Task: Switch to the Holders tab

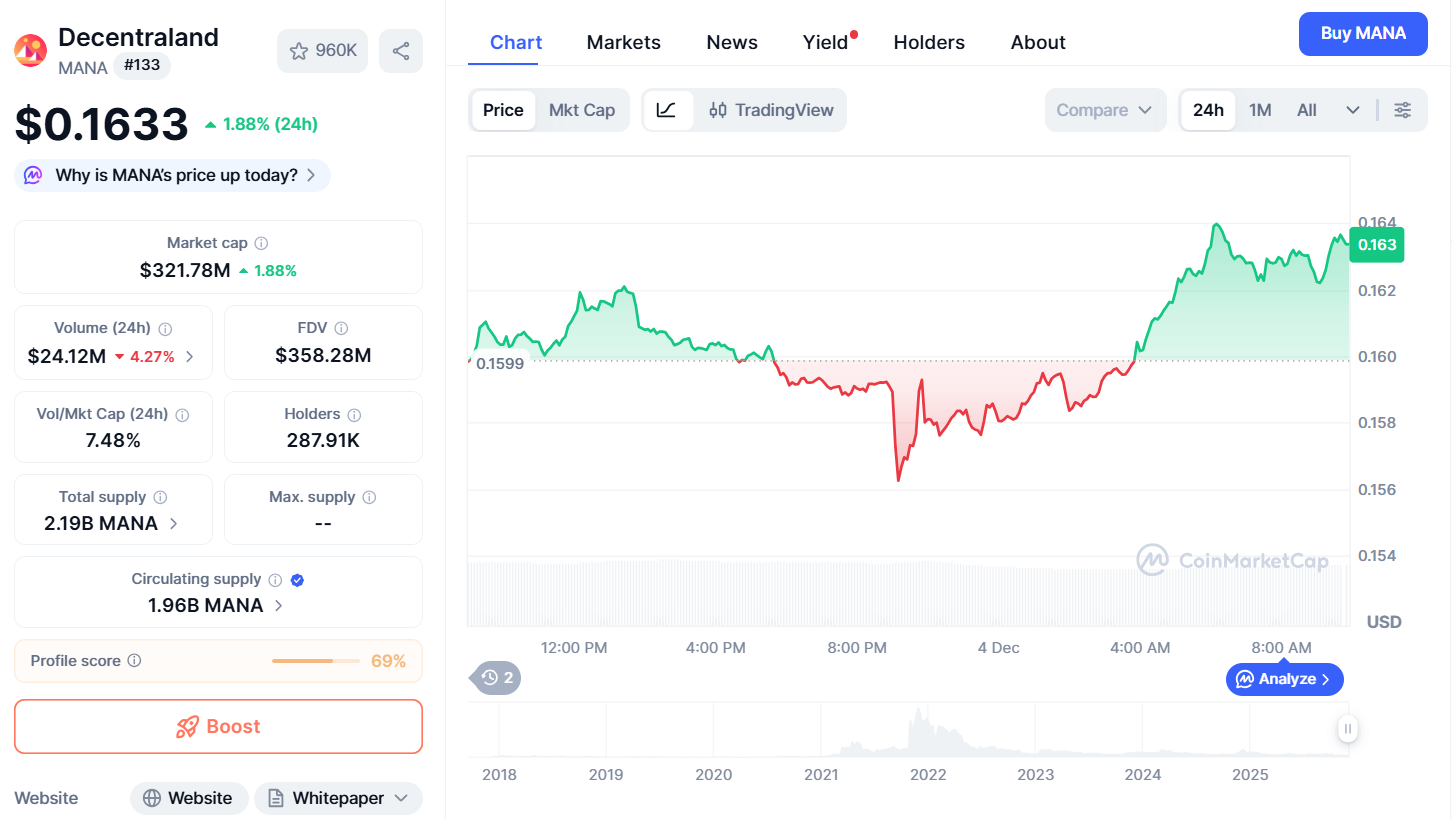Action: (x=929, y=42)
